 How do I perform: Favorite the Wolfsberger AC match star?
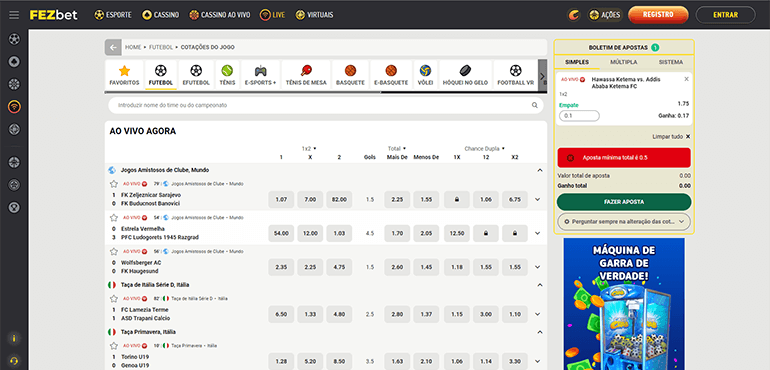[x=113, y=252]
